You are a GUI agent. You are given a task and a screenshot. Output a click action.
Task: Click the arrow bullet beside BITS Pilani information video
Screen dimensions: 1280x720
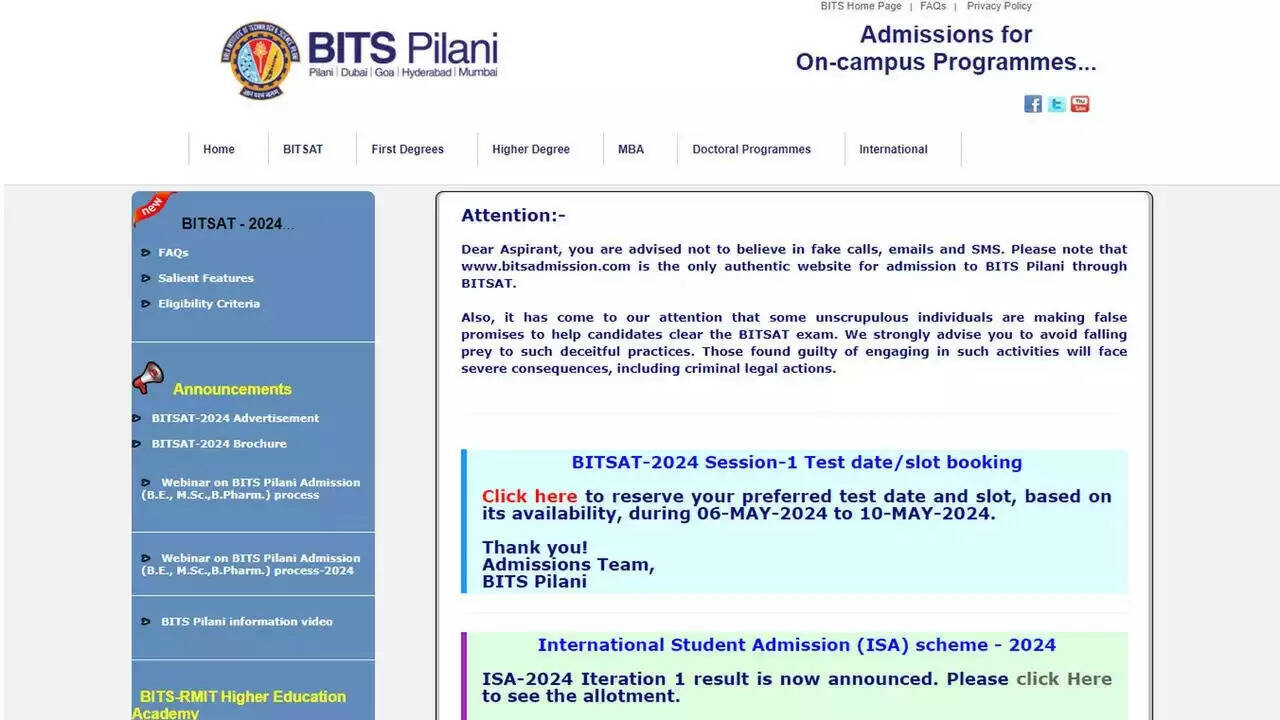coord(147,622)
